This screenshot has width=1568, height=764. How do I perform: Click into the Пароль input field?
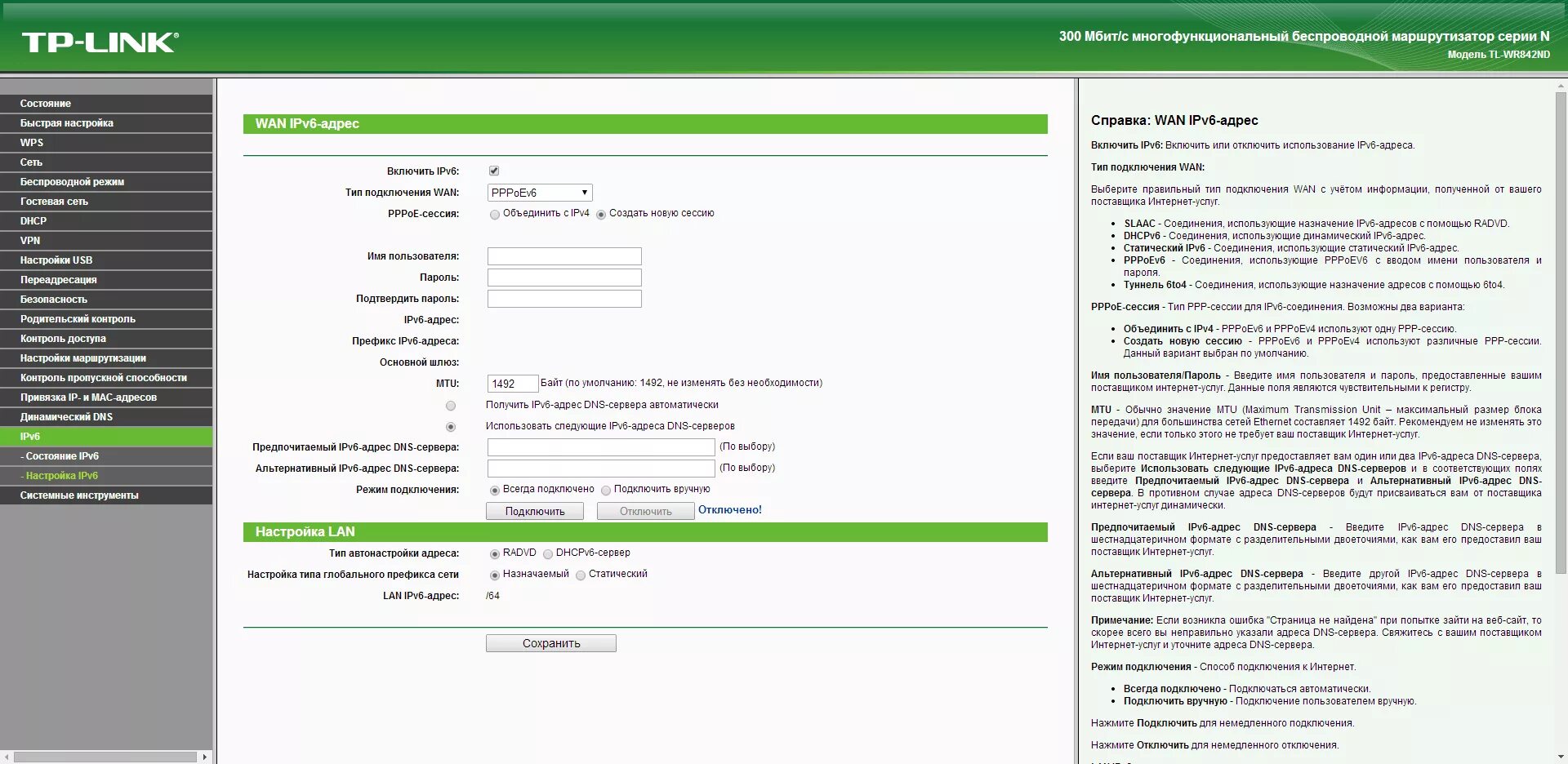tap(564, 278)
